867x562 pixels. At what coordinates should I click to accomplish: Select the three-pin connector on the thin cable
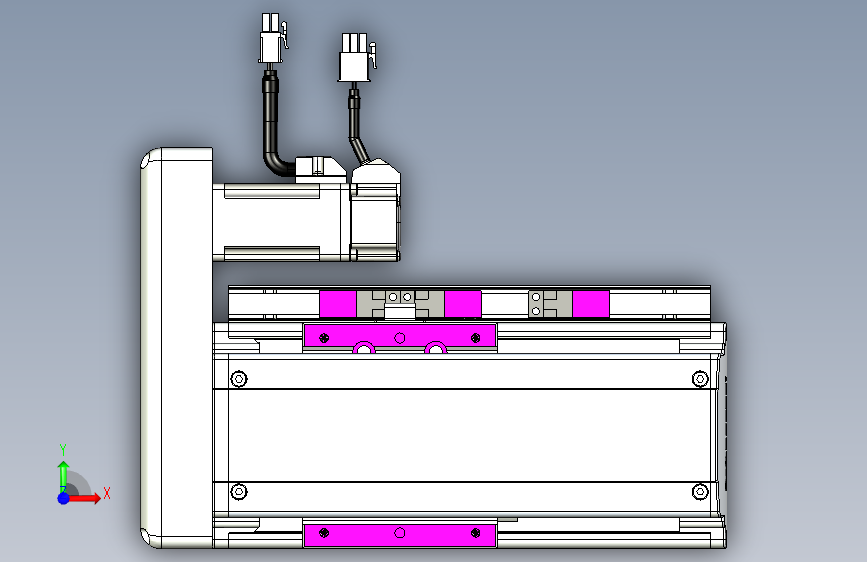(356, 58)
